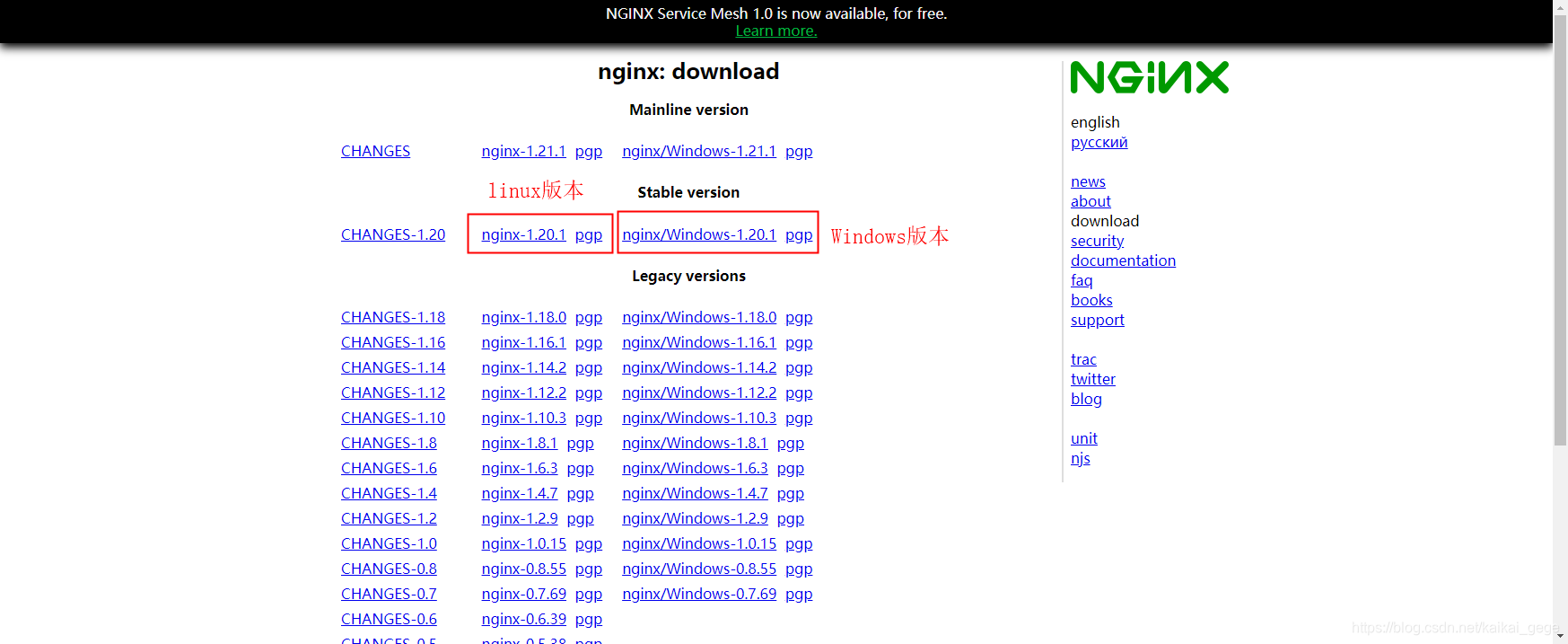This screenshot has height=644, width=1568.
Task: Download nginx/Windows-1.14.2
Action: tap(699, 367)
